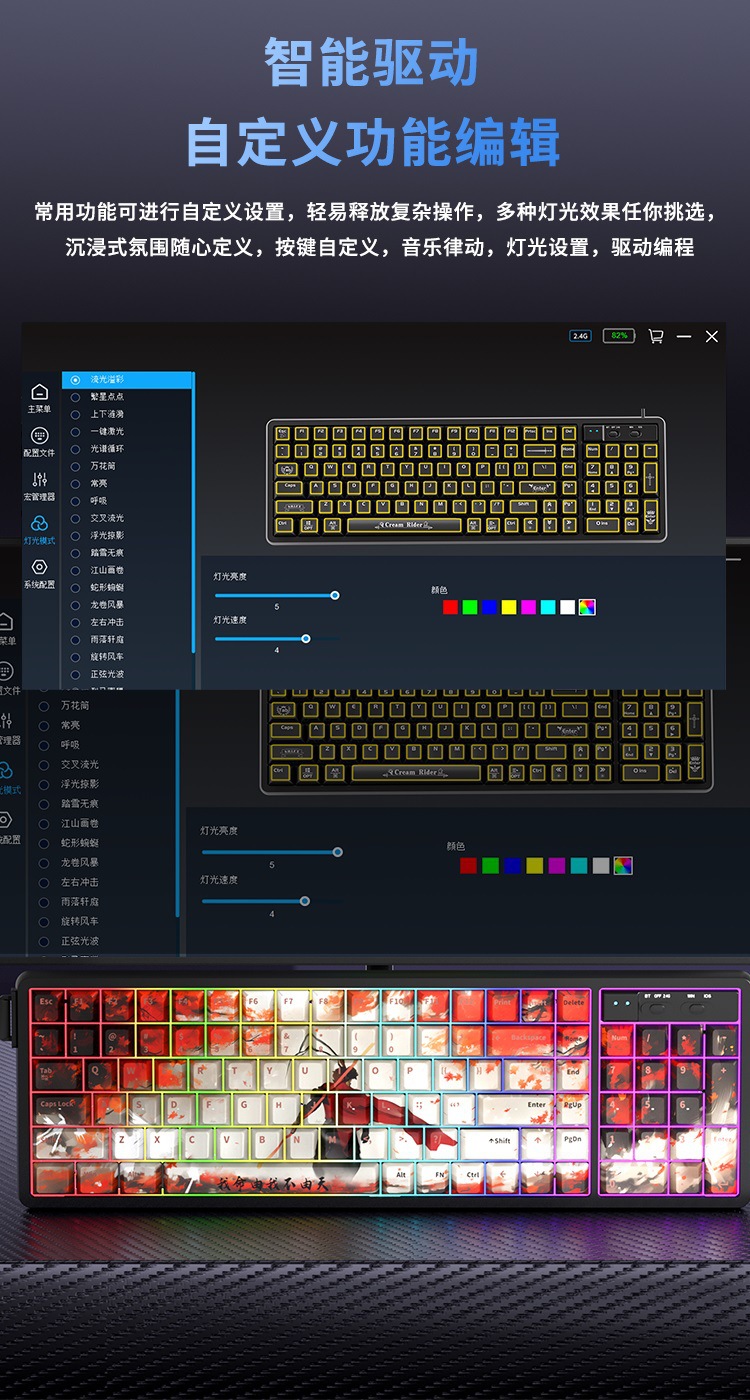Pick the red swatch in rear dimmed window
Screen dimensions: 750x1400
click(468, 866)
